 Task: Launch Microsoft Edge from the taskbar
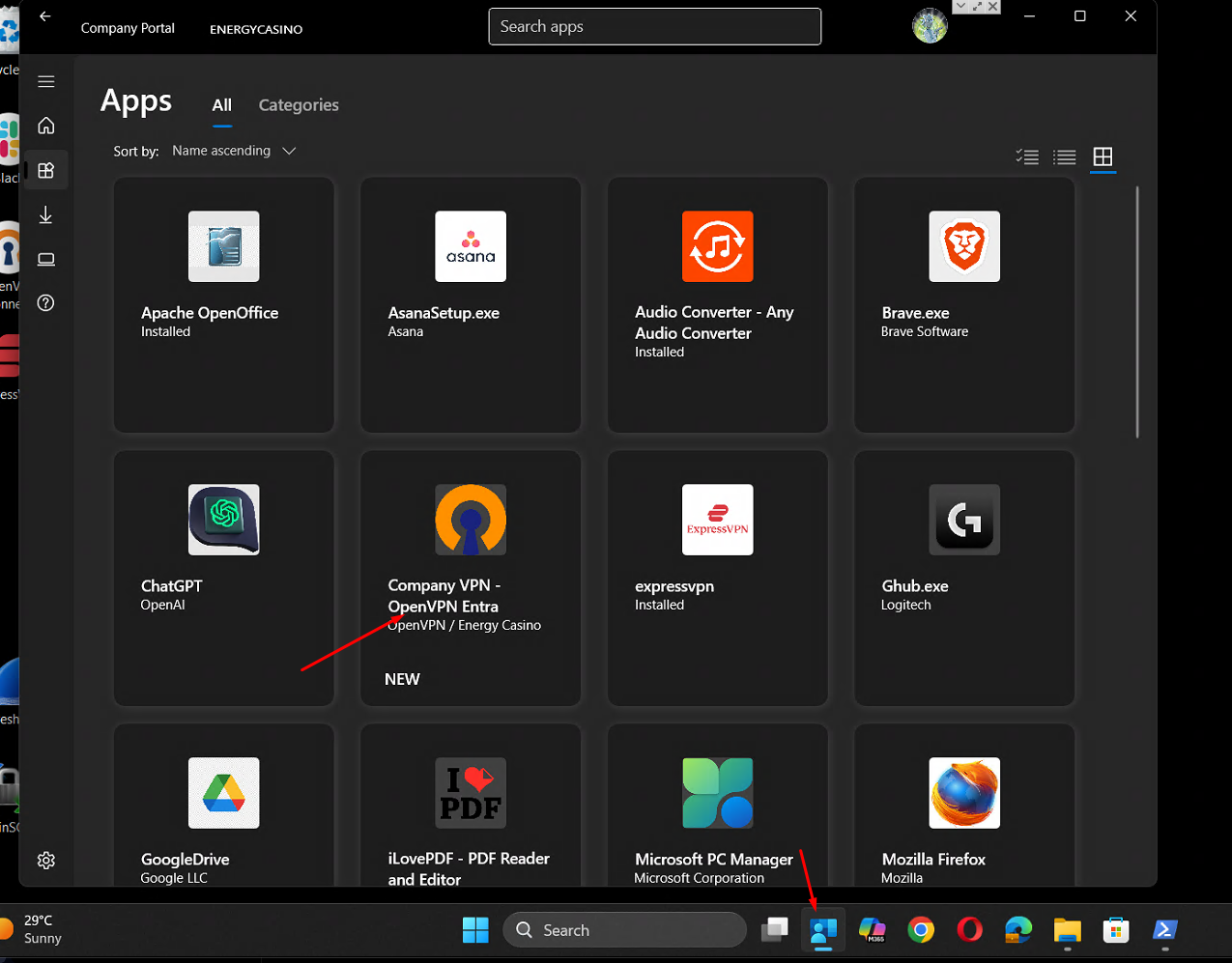click(x=1018, y=930)
